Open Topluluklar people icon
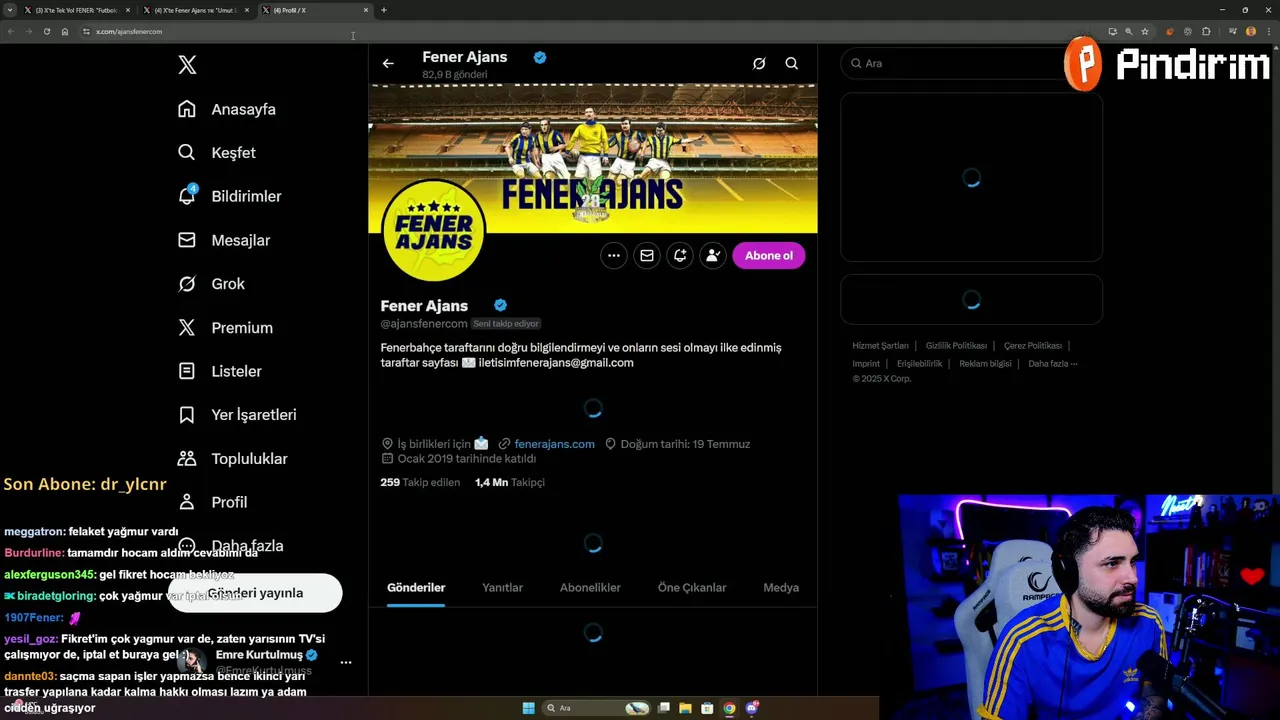1280x720 pixels. pos(187,458)
